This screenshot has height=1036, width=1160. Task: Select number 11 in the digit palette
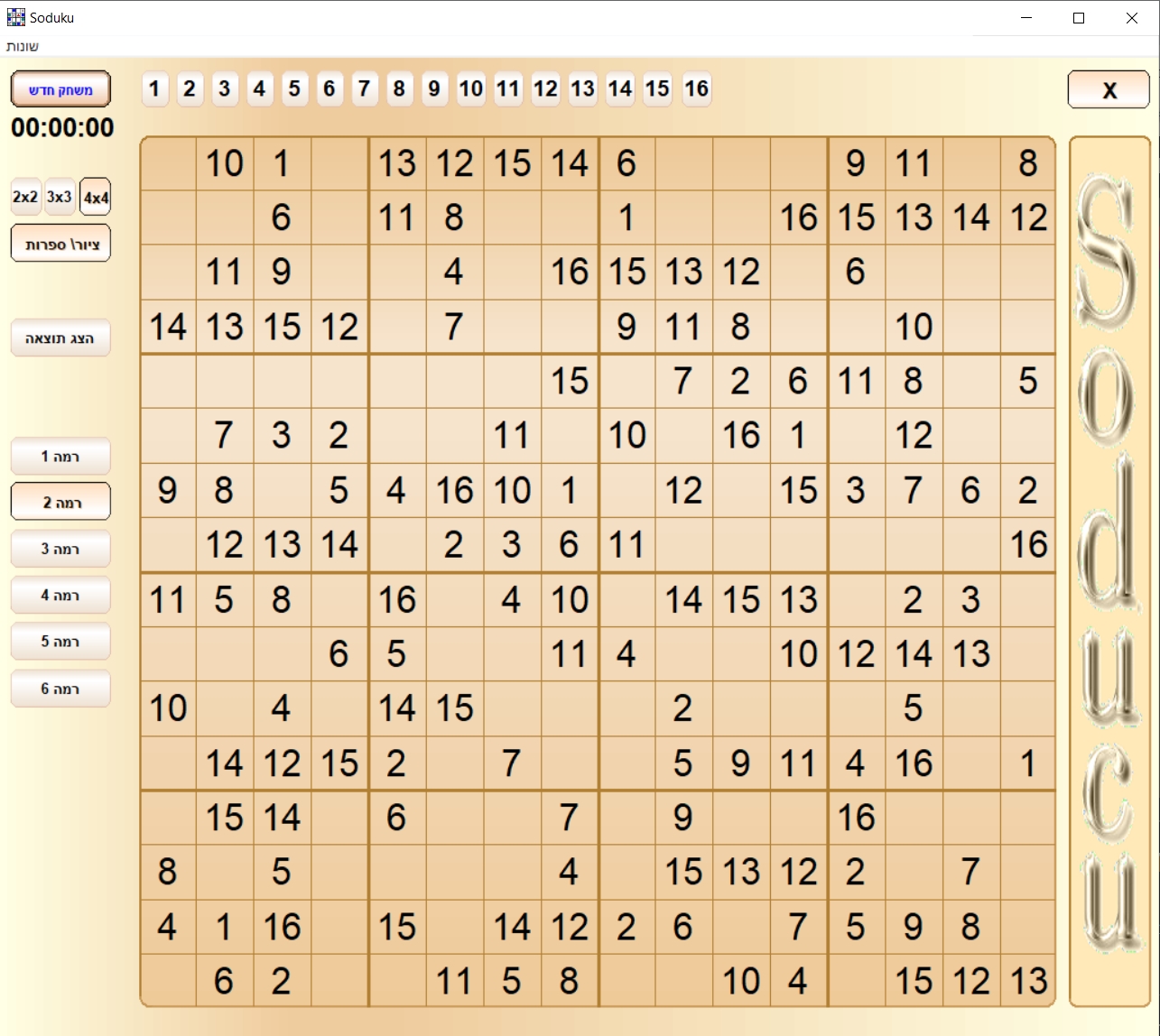[x=508, y=89]
